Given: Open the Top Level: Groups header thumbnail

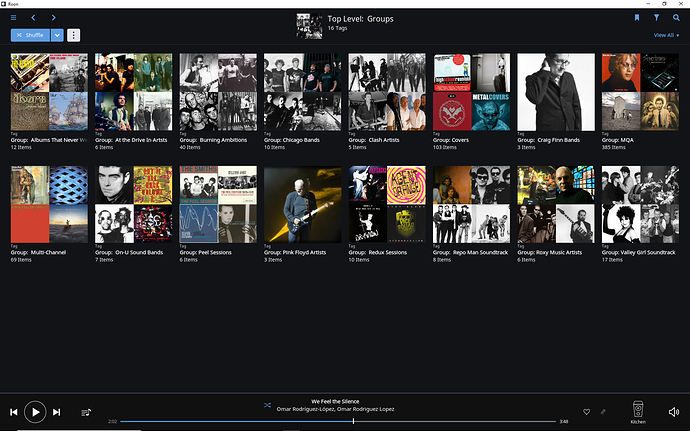Looking at the screenshot, I should 309,26.
